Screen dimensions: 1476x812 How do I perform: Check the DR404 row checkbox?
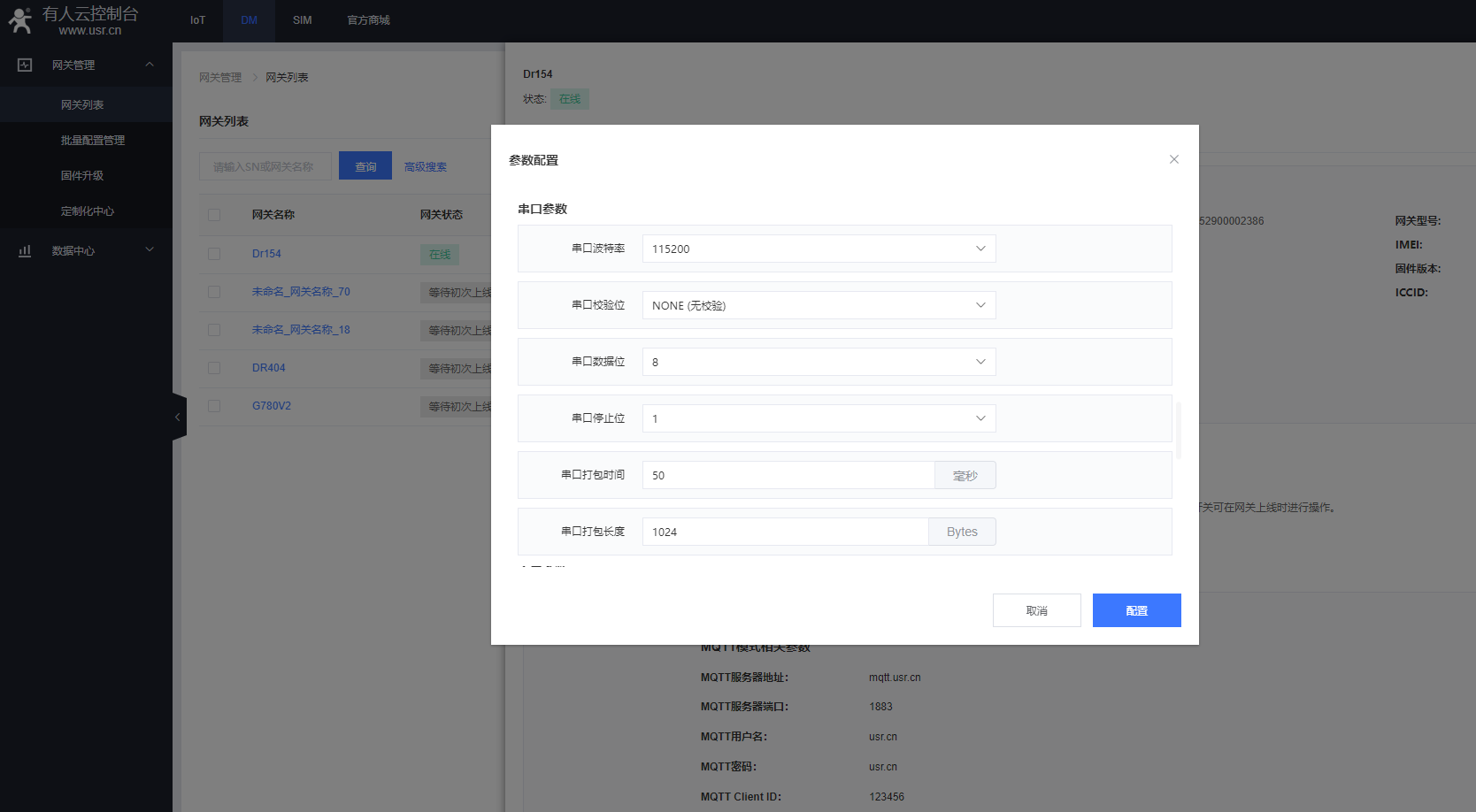click(x=214, y=368)
